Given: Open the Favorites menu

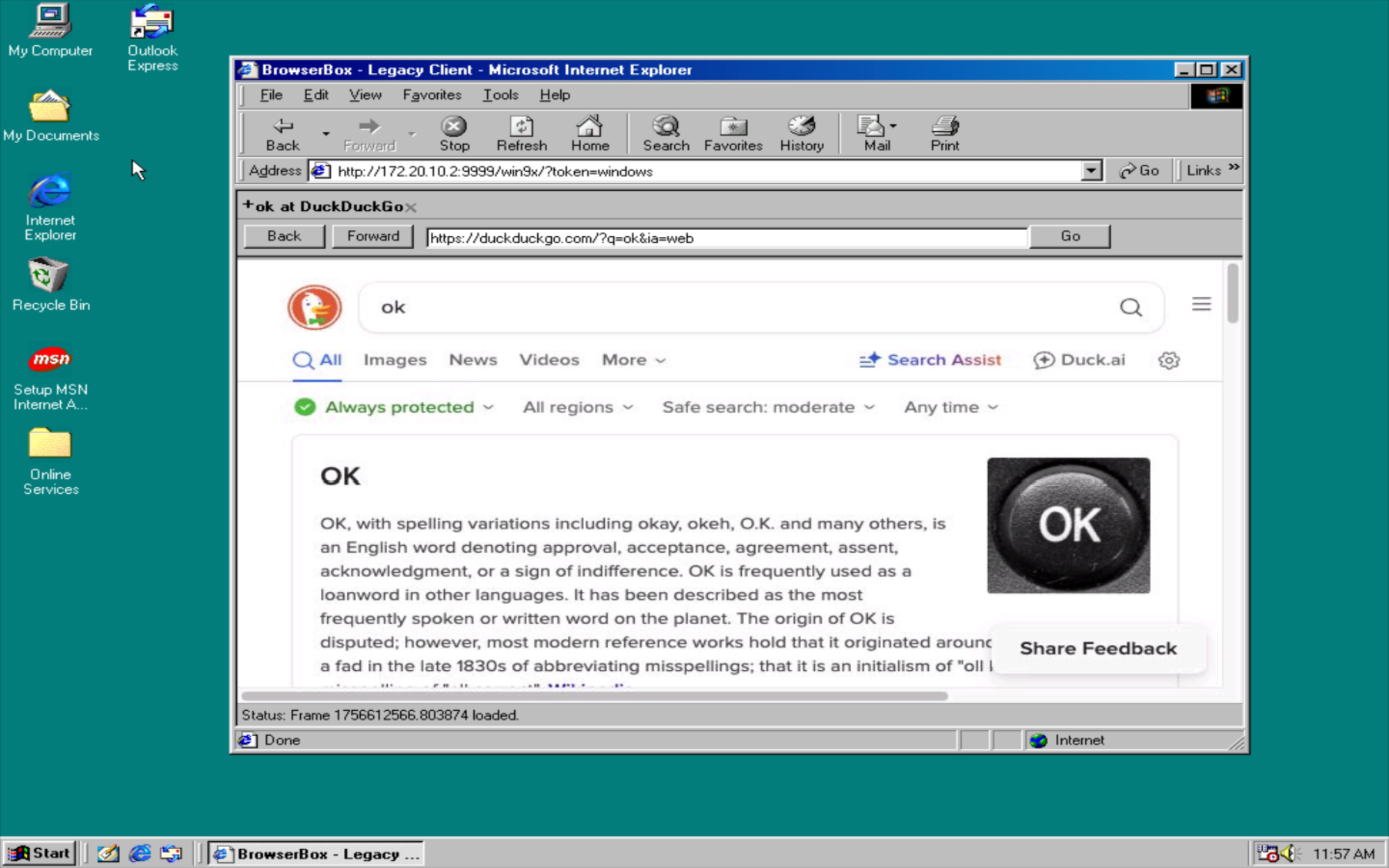Looking at the screenshot, I should click(432, 95).
